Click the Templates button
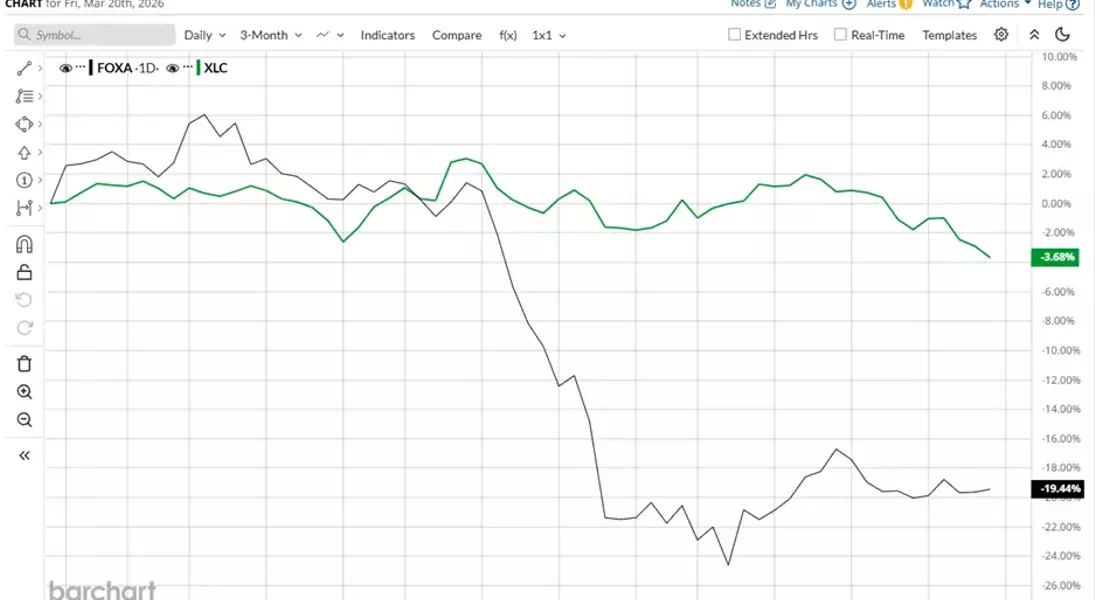Viewport: 1095px width, 600px height. coord(949,35)
